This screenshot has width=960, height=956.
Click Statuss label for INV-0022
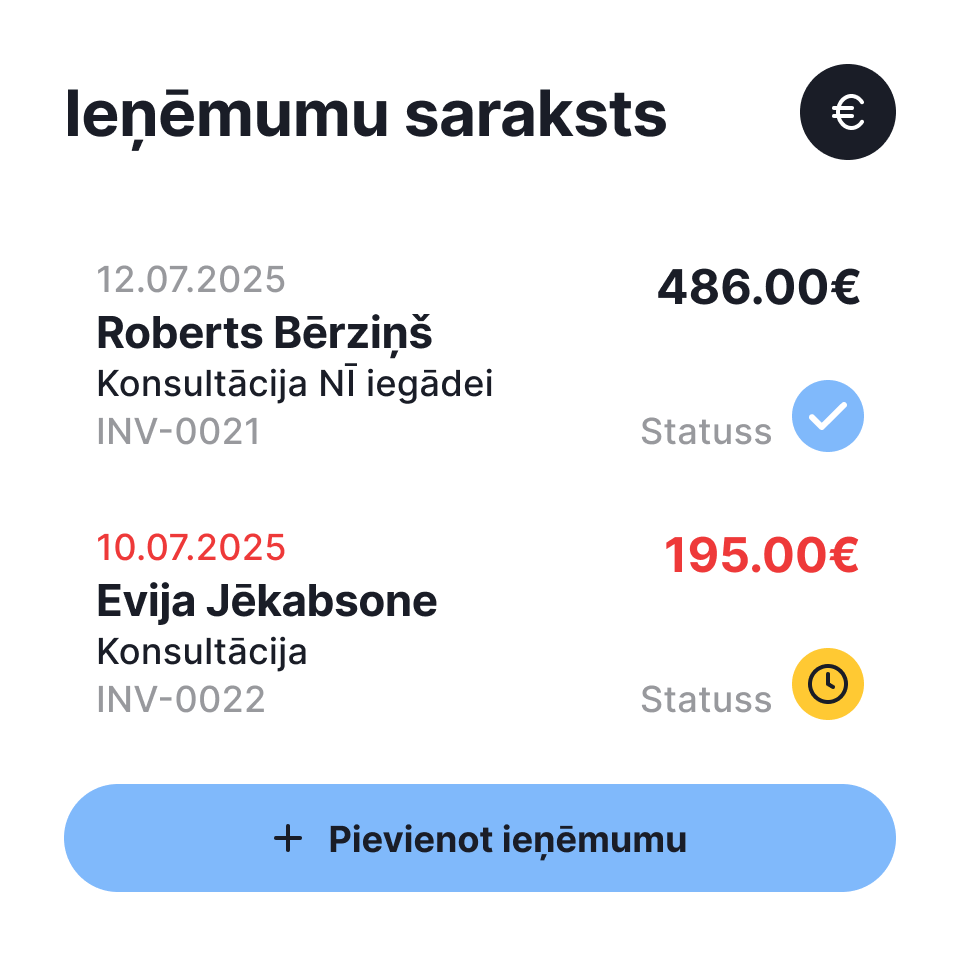pos(706,699)
